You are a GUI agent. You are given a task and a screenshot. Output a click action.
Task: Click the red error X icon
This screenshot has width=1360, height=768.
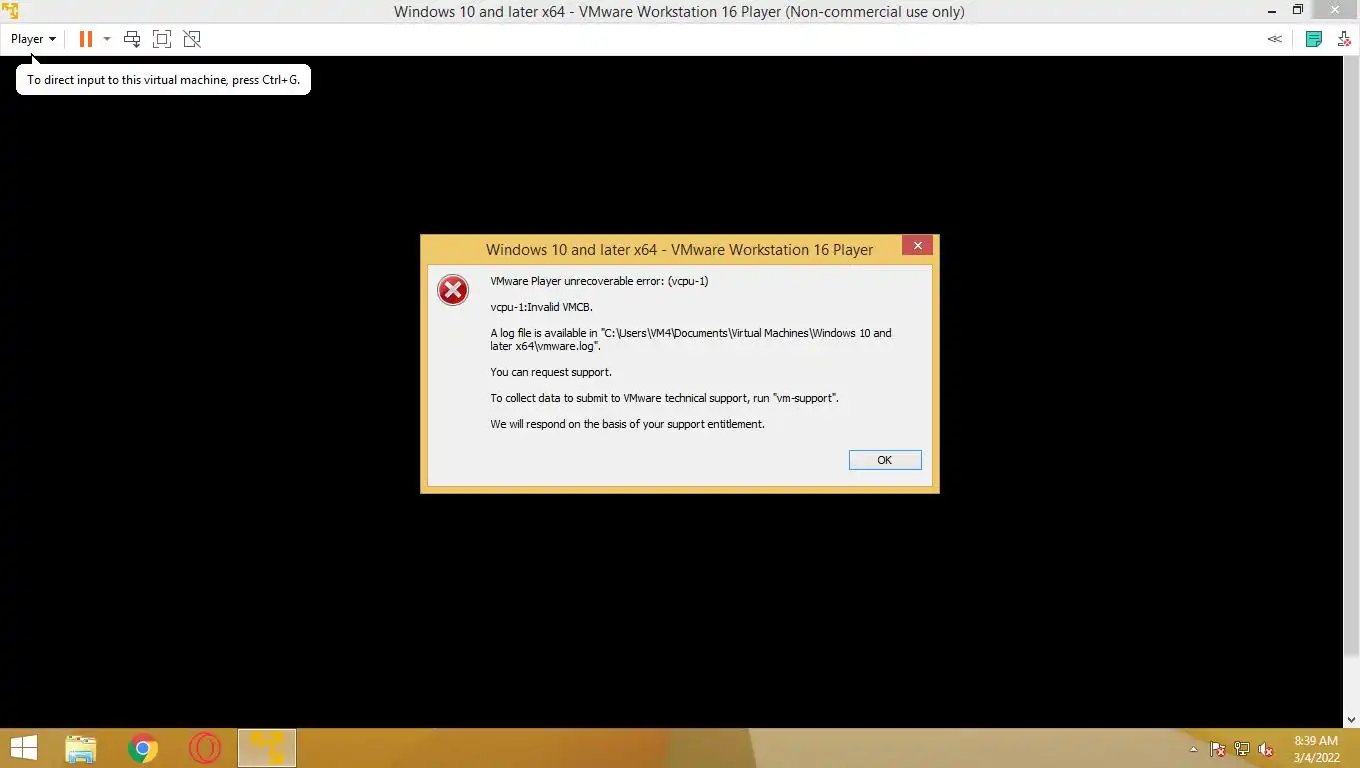point(453,290)
